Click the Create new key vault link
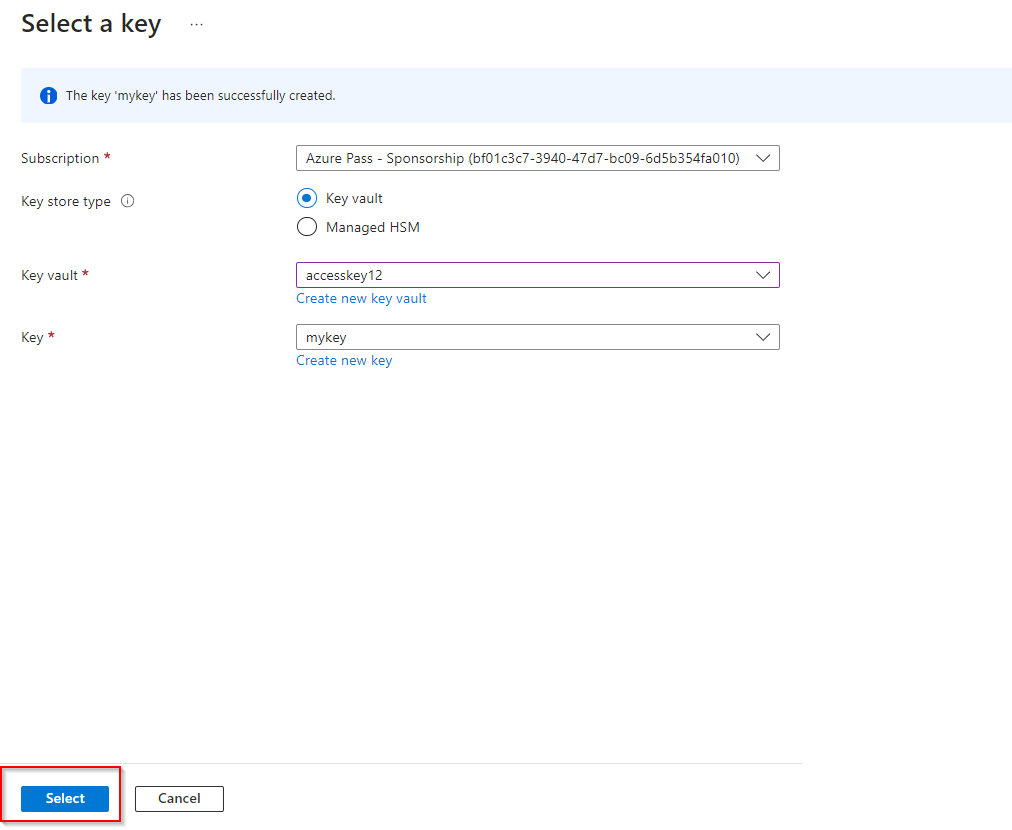Viewport: 1012px width, 830px height. [361, 298]
